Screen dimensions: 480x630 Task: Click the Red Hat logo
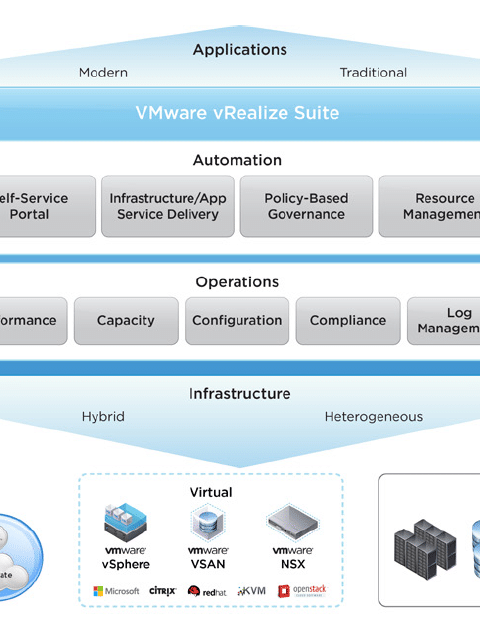tap(207, 591)
